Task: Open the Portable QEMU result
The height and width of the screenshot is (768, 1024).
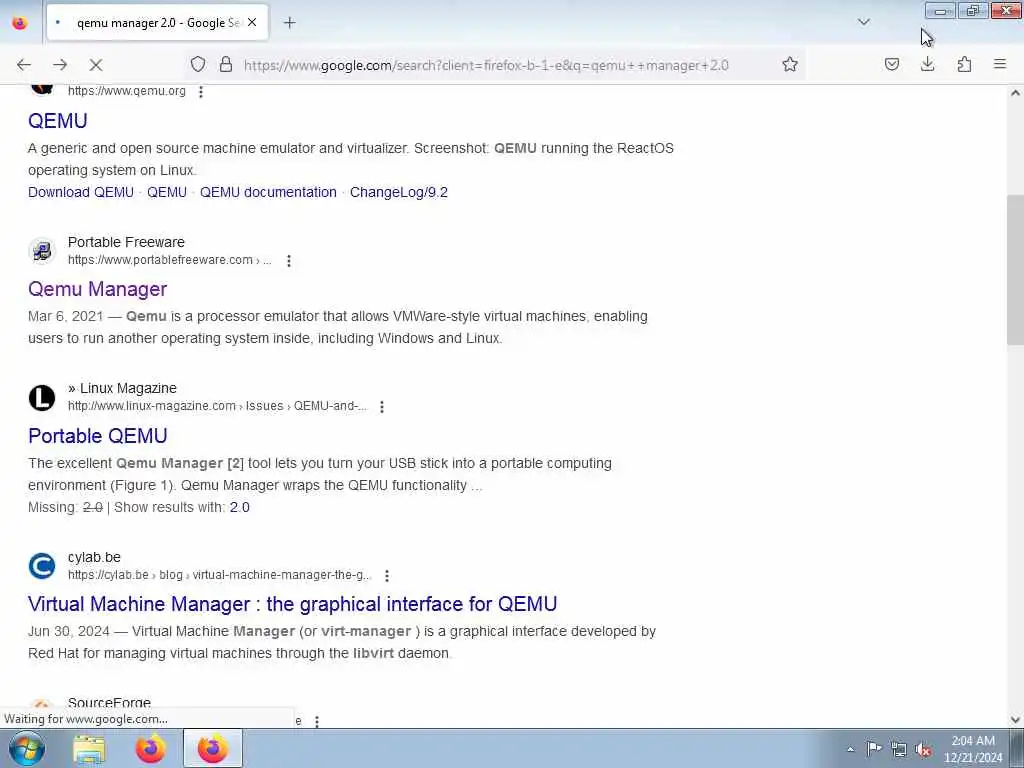Action: (98, 436)
